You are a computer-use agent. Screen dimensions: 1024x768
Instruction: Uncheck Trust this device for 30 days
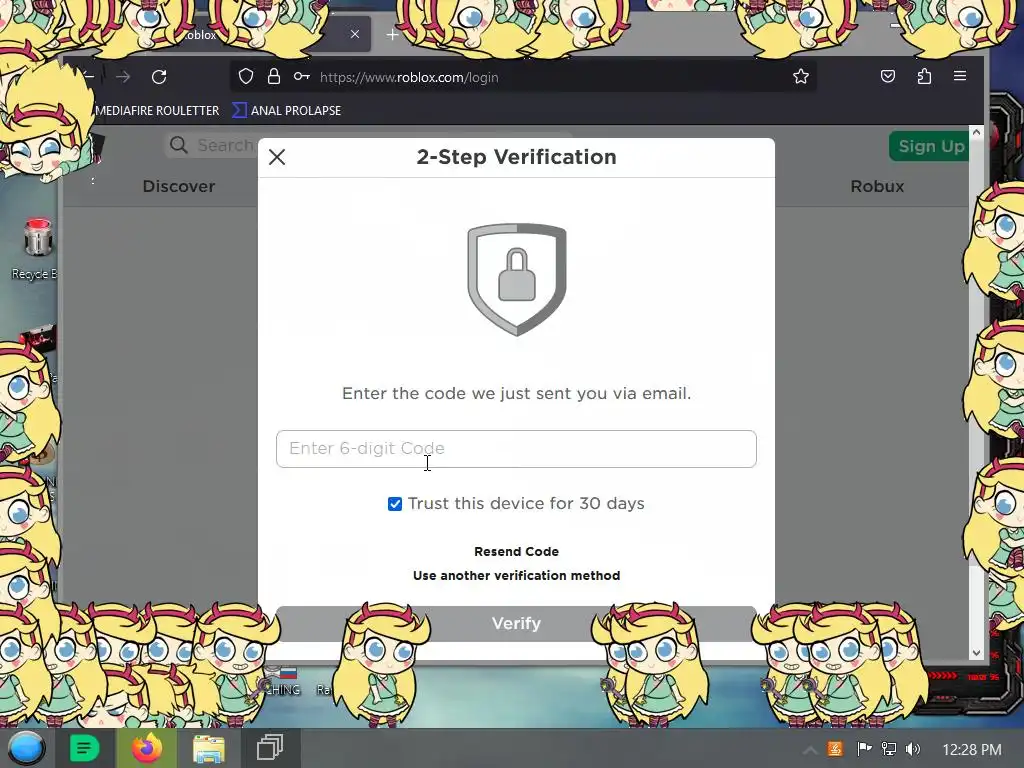(x=394, y=504)
